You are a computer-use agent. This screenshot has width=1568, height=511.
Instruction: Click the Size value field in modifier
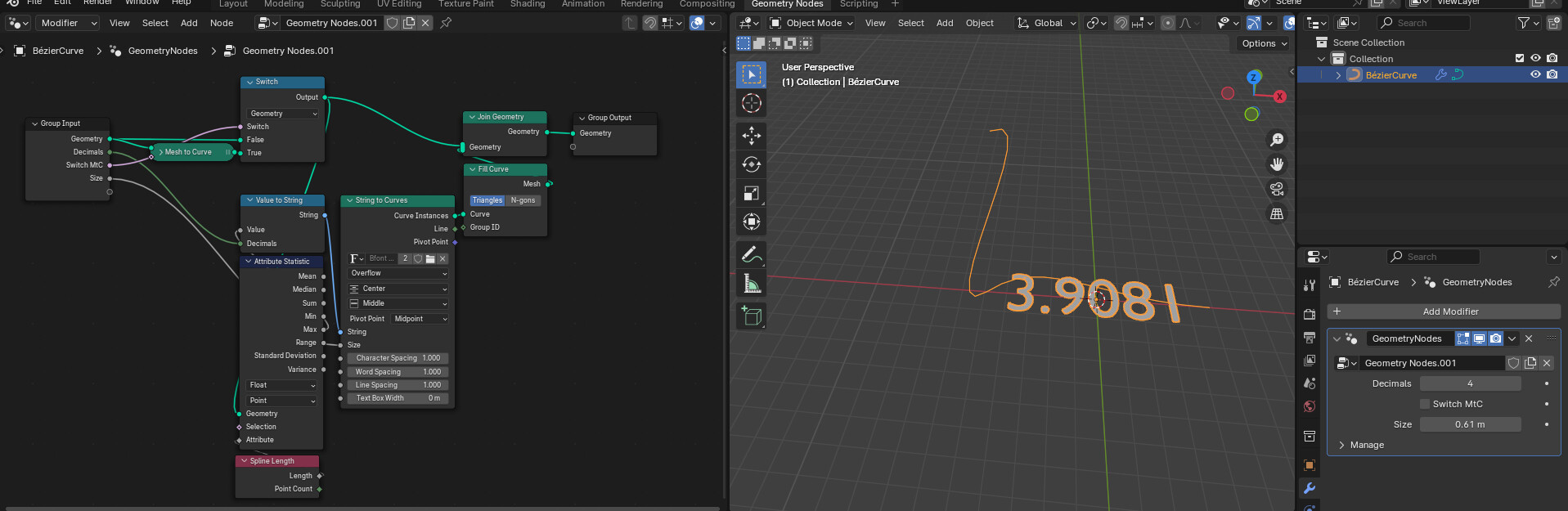pyautogui.click(x=1470, y=424)
